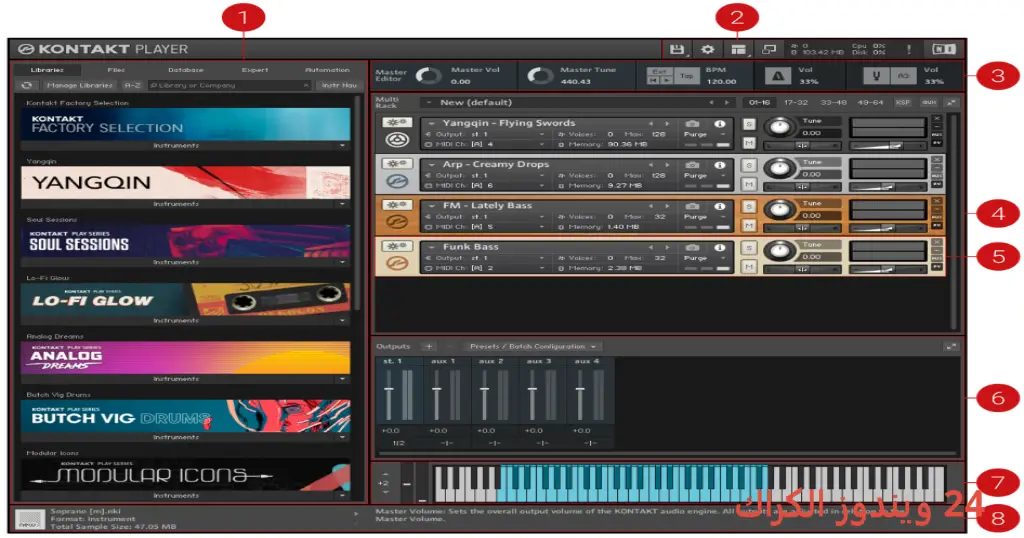Open the Analog Dreams library banner
This screenshot has width=1024, height=538.
coord(185,358)
